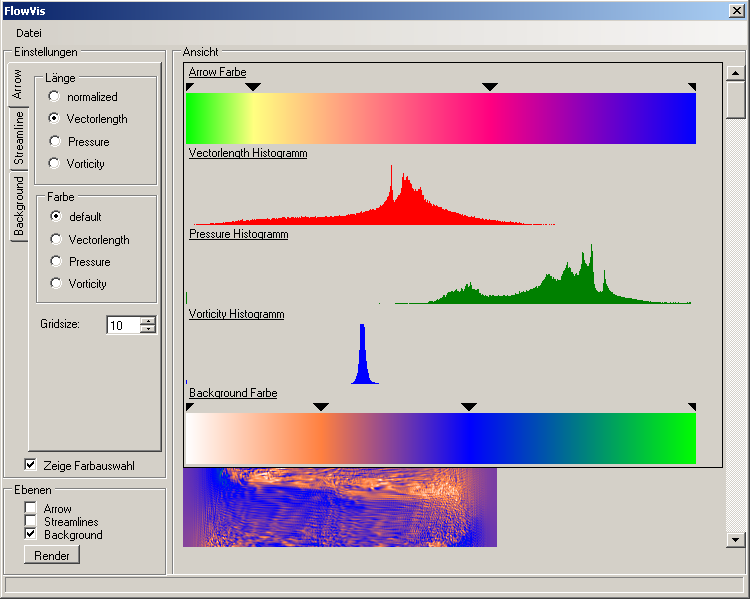The width and height of the screenshot is (750, 599).
Task: Click the Background Farbe label
Action: 233,393
